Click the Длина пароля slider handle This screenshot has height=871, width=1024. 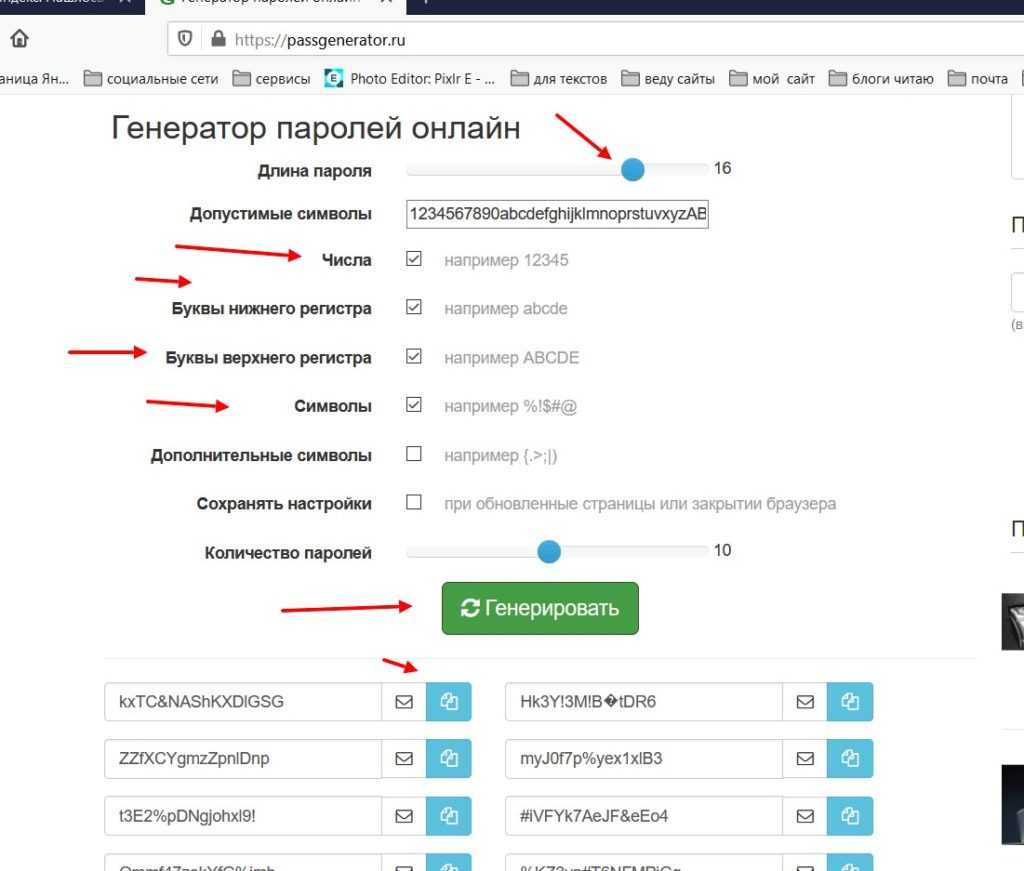[x=632, y=170]
